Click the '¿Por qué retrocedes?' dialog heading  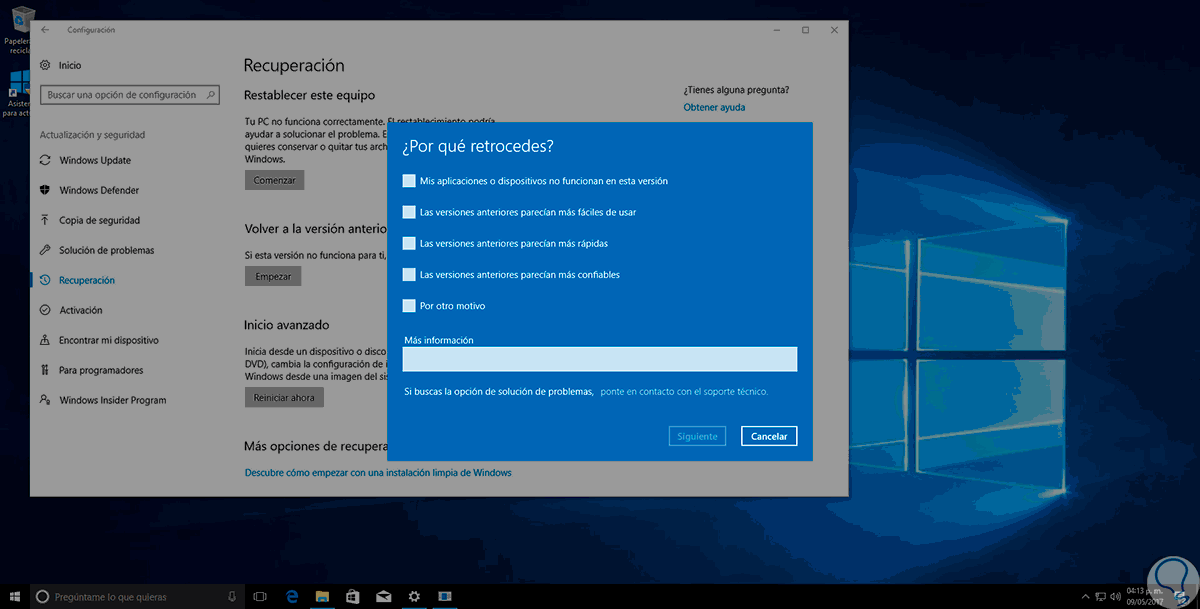(x=478, y=146)
